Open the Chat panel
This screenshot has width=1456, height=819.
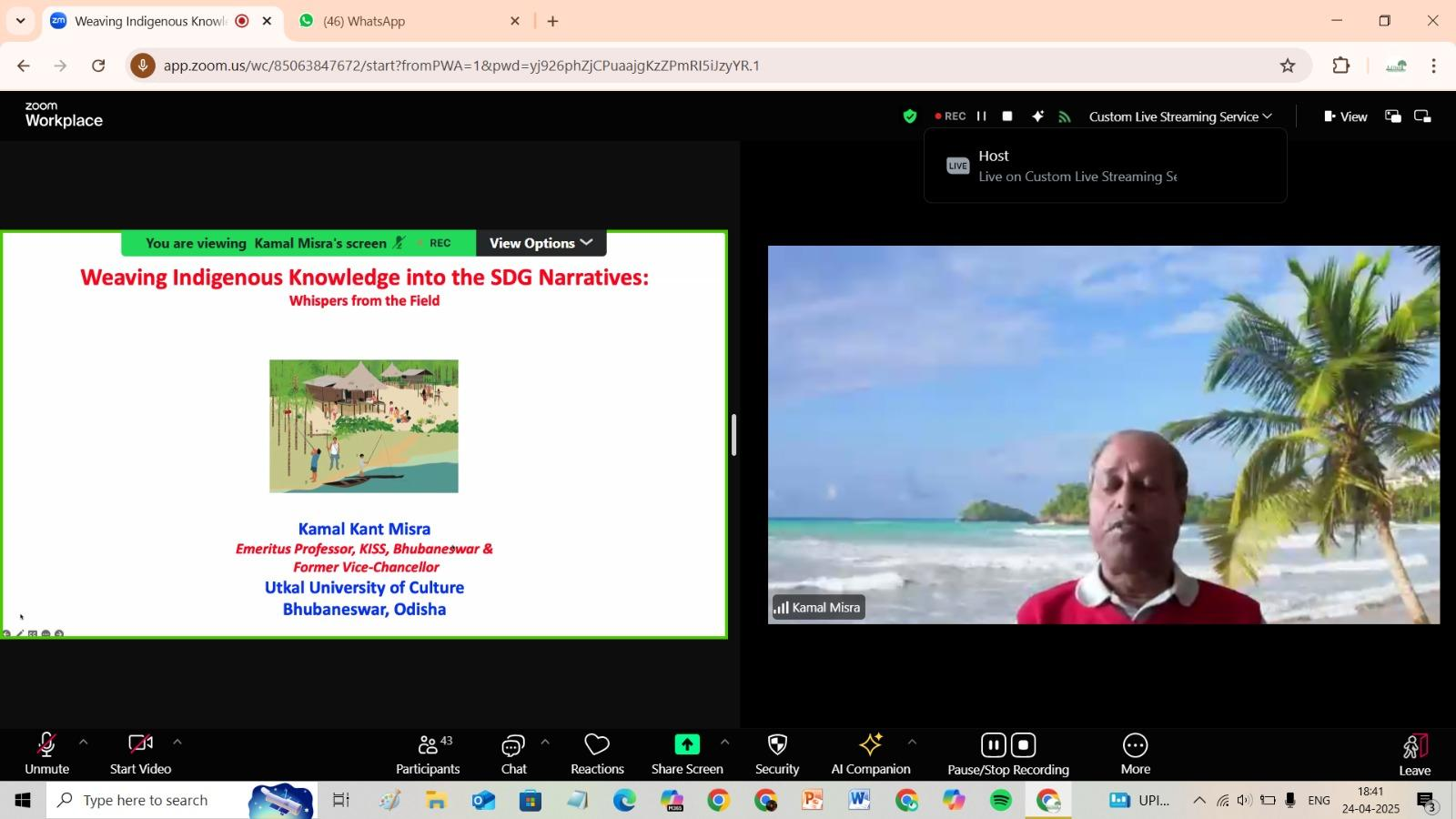pos(513,754)
